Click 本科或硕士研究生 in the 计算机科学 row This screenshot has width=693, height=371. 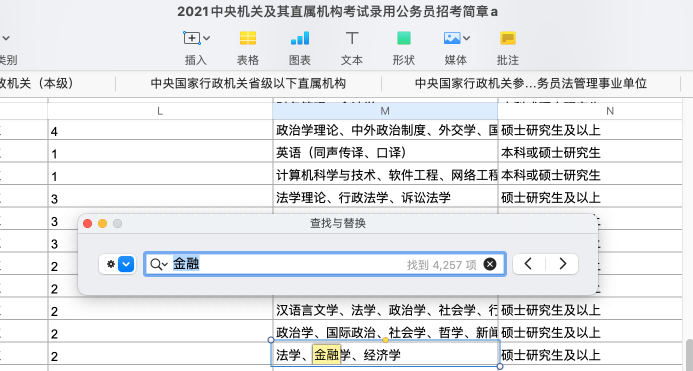pos(551,175)
